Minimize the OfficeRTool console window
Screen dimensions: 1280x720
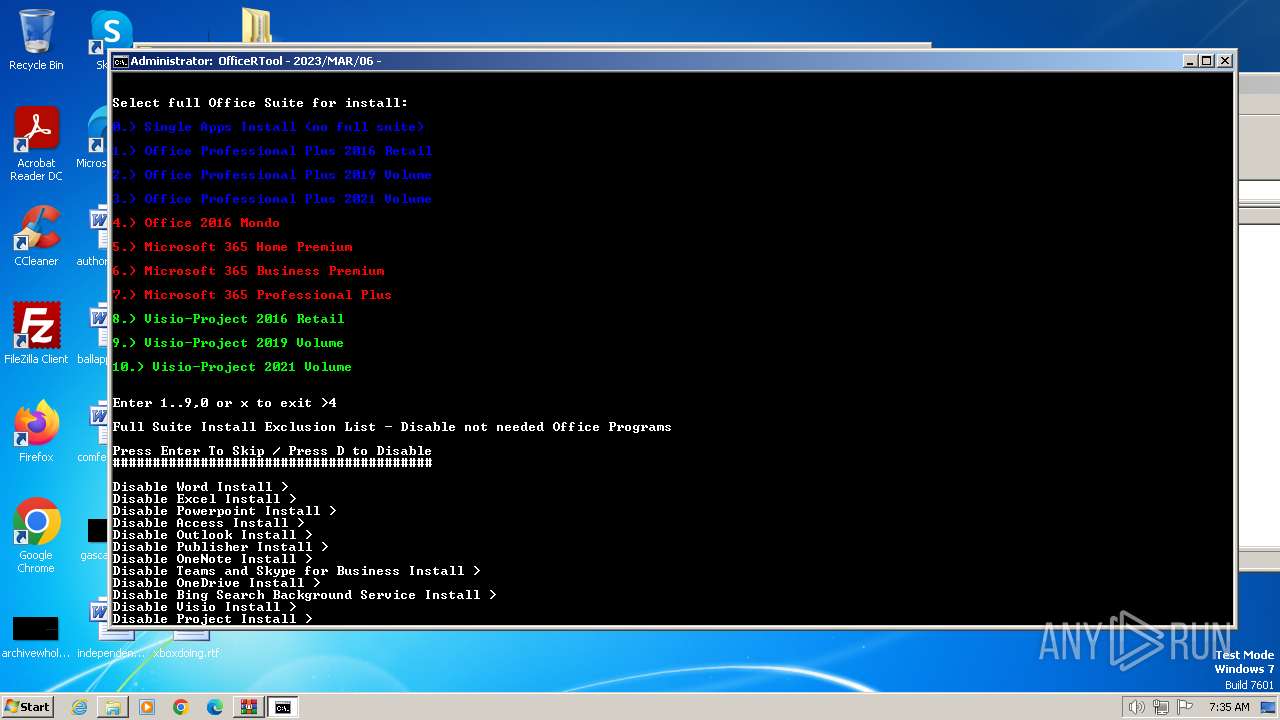point(1190,61)
